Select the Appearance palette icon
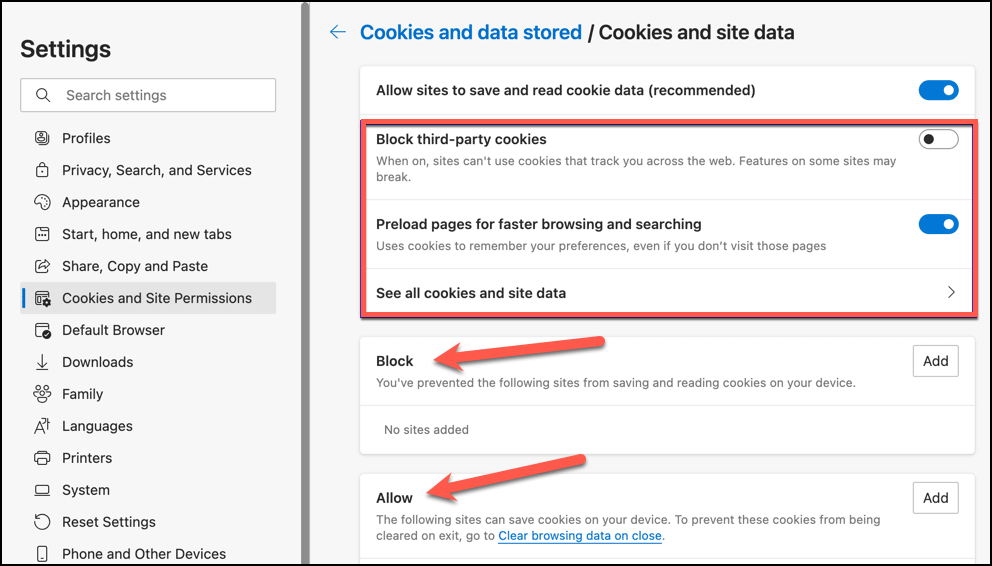992x566 pixels. (42, 202)
